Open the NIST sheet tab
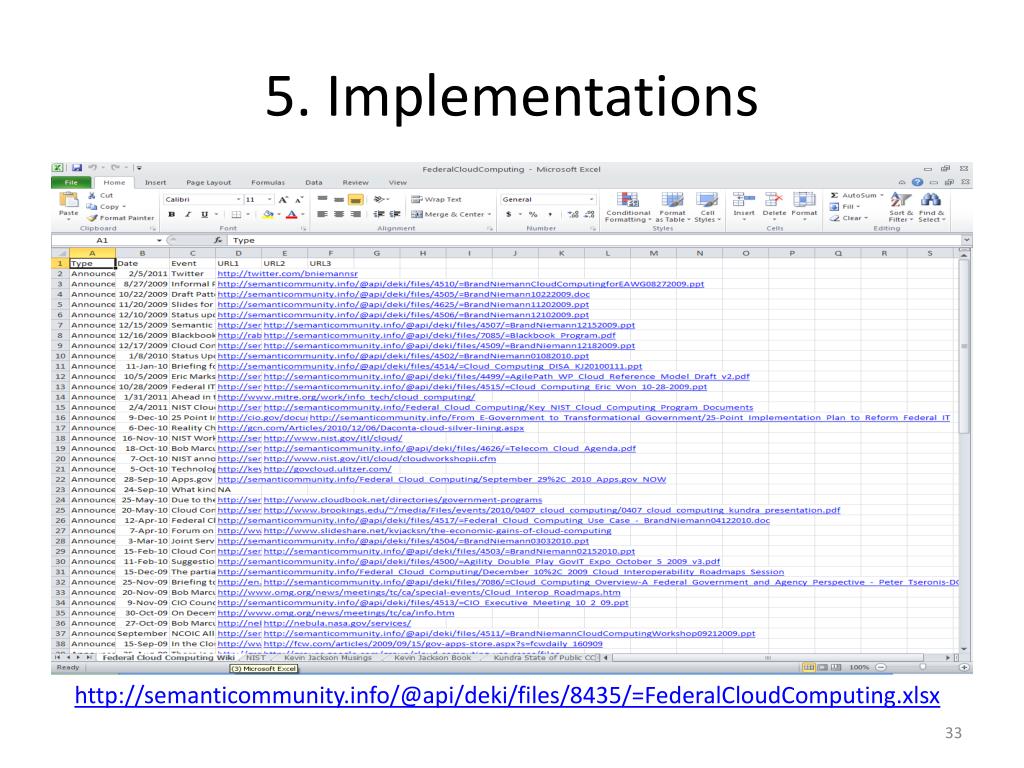This screenshot has width=1024, height=768. point(256,658)
